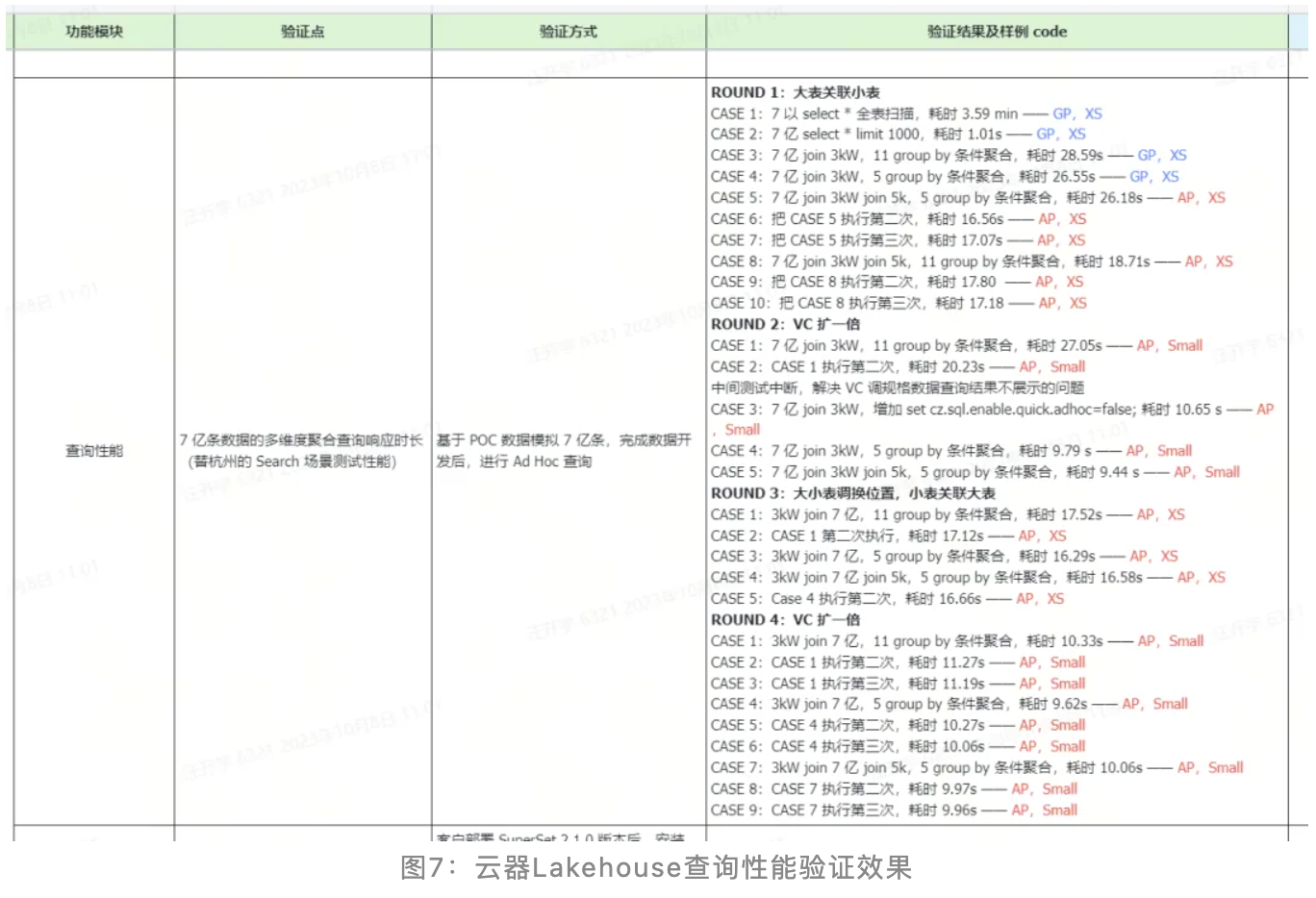Select the 验证点 column header

pos(302,32)
